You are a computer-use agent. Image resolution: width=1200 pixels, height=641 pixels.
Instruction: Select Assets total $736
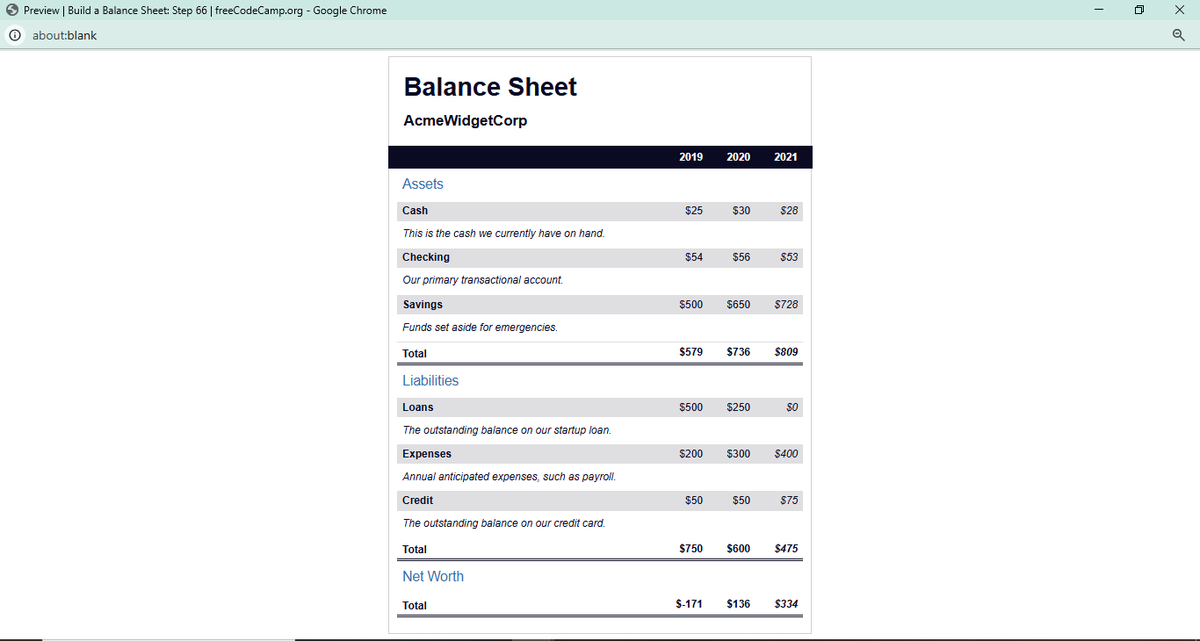[739, 352]
